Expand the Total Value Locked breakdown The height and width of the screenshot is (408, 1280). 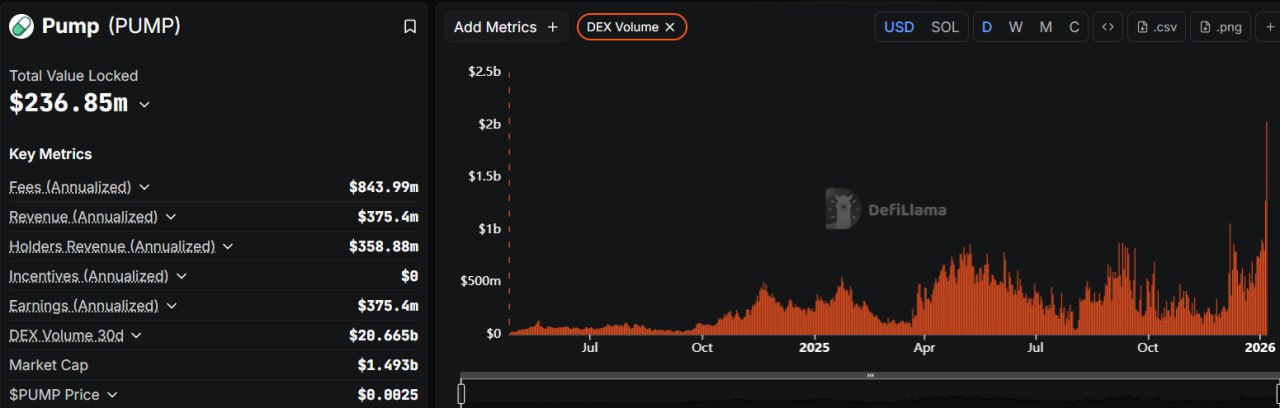point(144,104)
